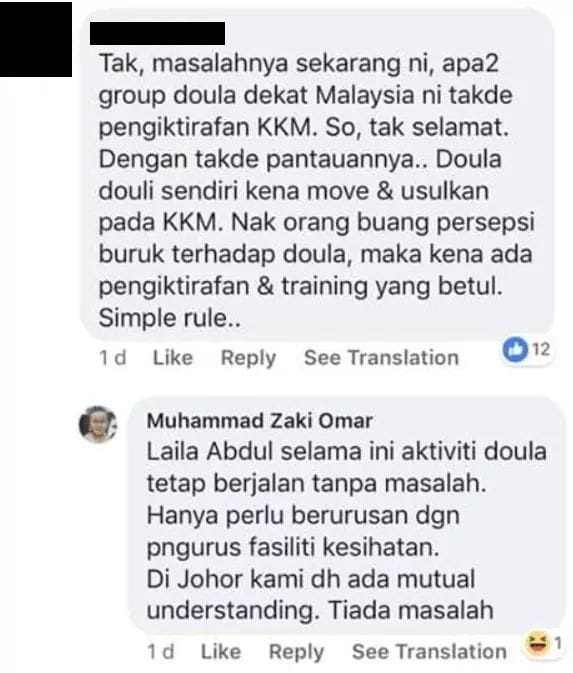Reply to the first comment about KKM
The height and width of the screenshot is (673, 573).
coord(248,358)
